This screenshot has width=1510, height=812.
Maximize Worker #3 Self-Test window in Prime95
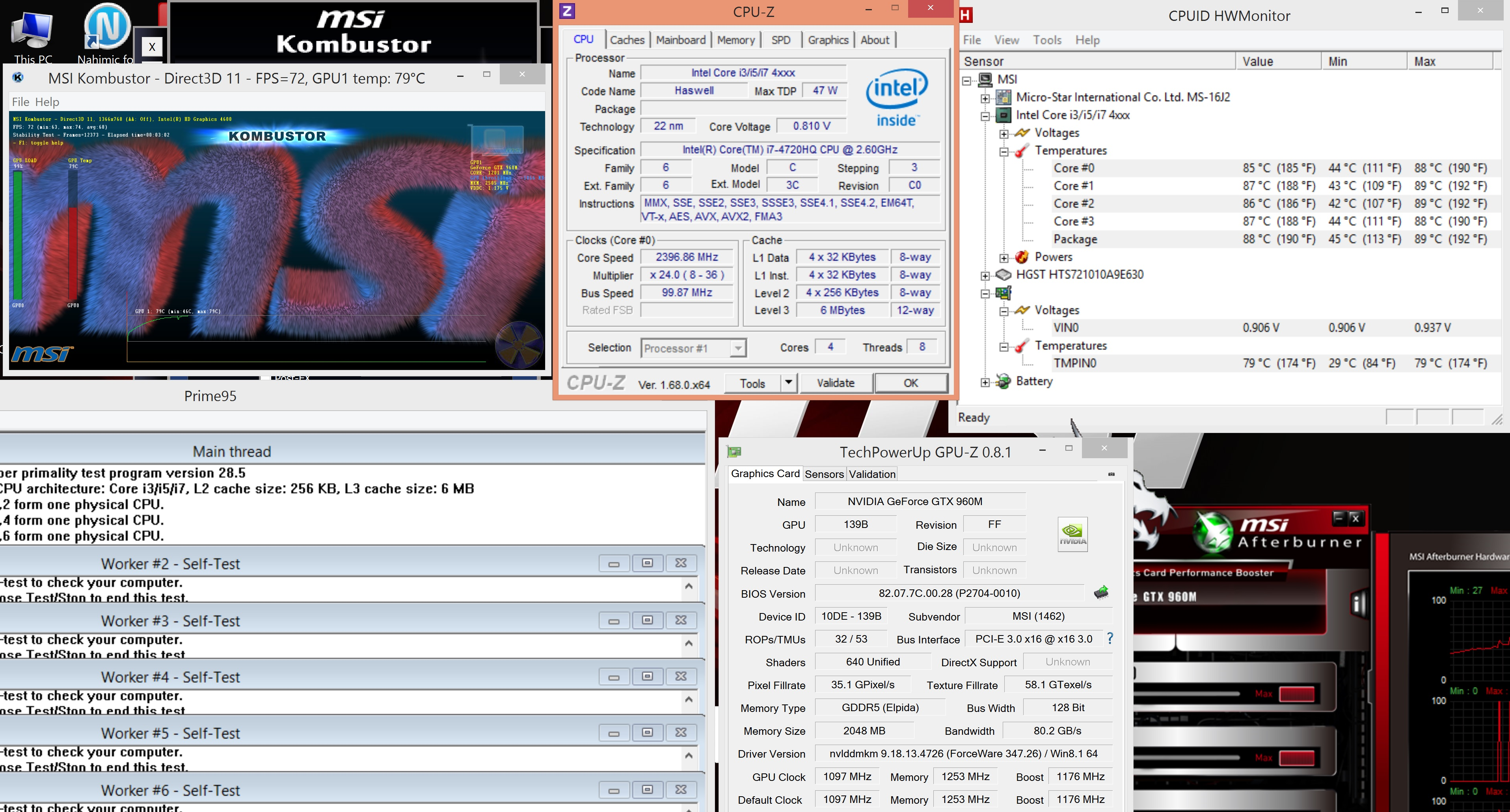(647, 620)
